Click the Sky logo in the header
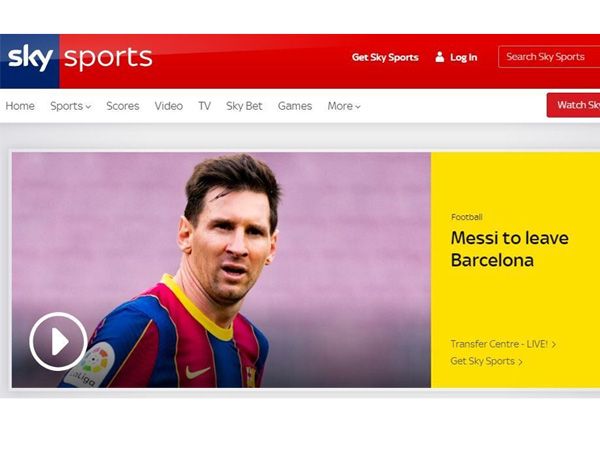 pos(30,58)
